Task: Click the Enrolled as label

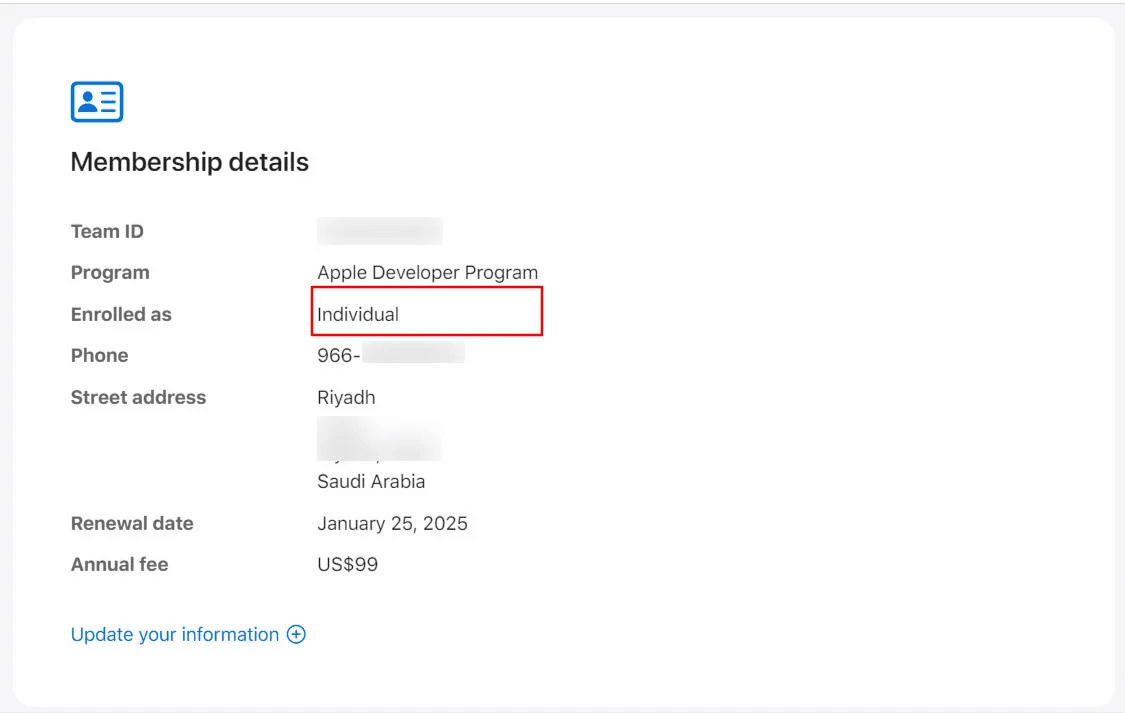Action: tap(121, 314)
